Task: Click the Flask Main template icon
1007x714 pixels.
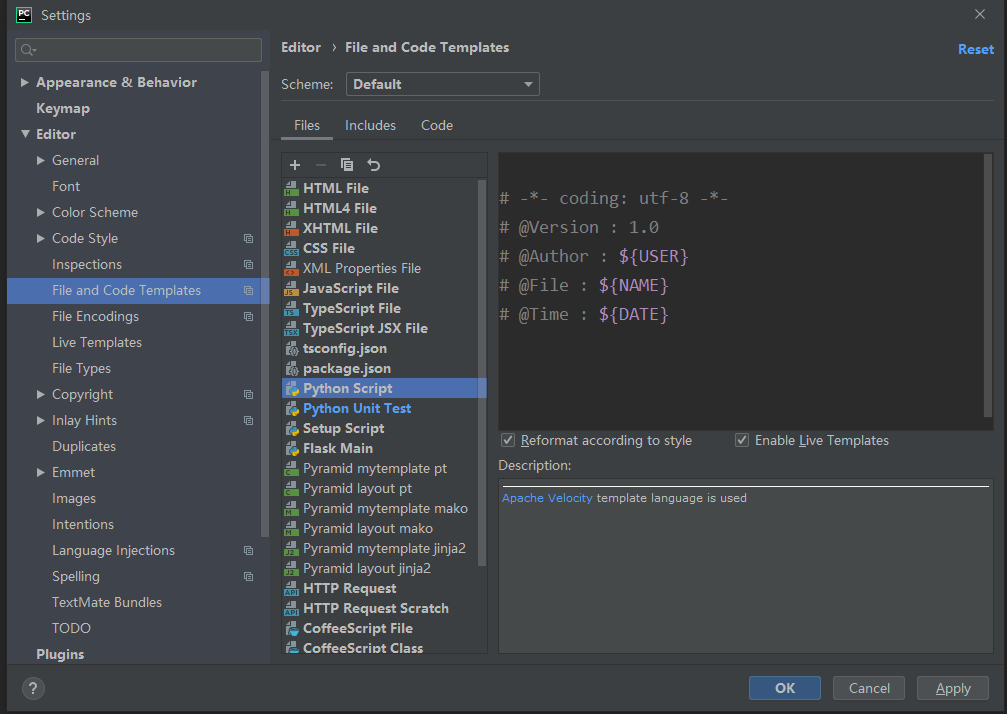Action: tap(292, 448)
